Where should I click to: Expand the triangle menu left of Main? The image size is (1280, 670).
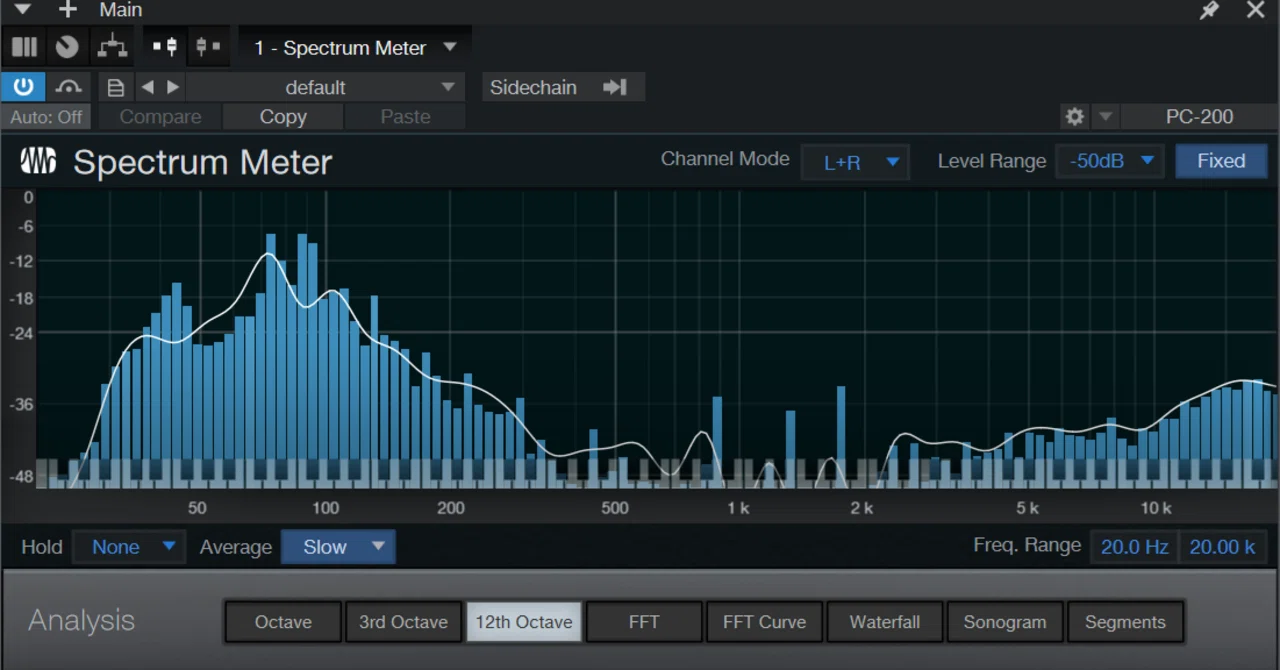23,10
